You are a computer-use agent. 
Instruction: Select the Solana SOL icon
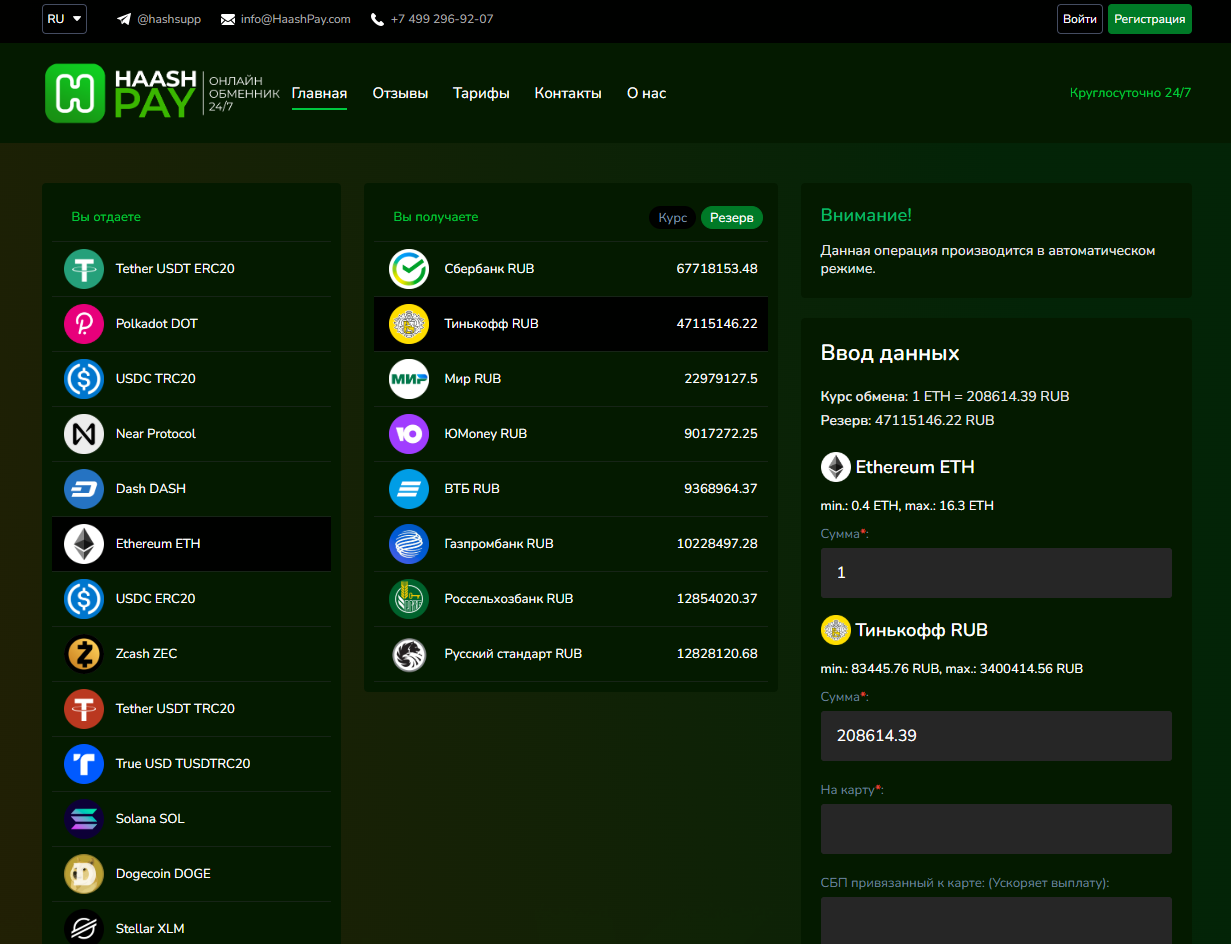pos(84,819)
